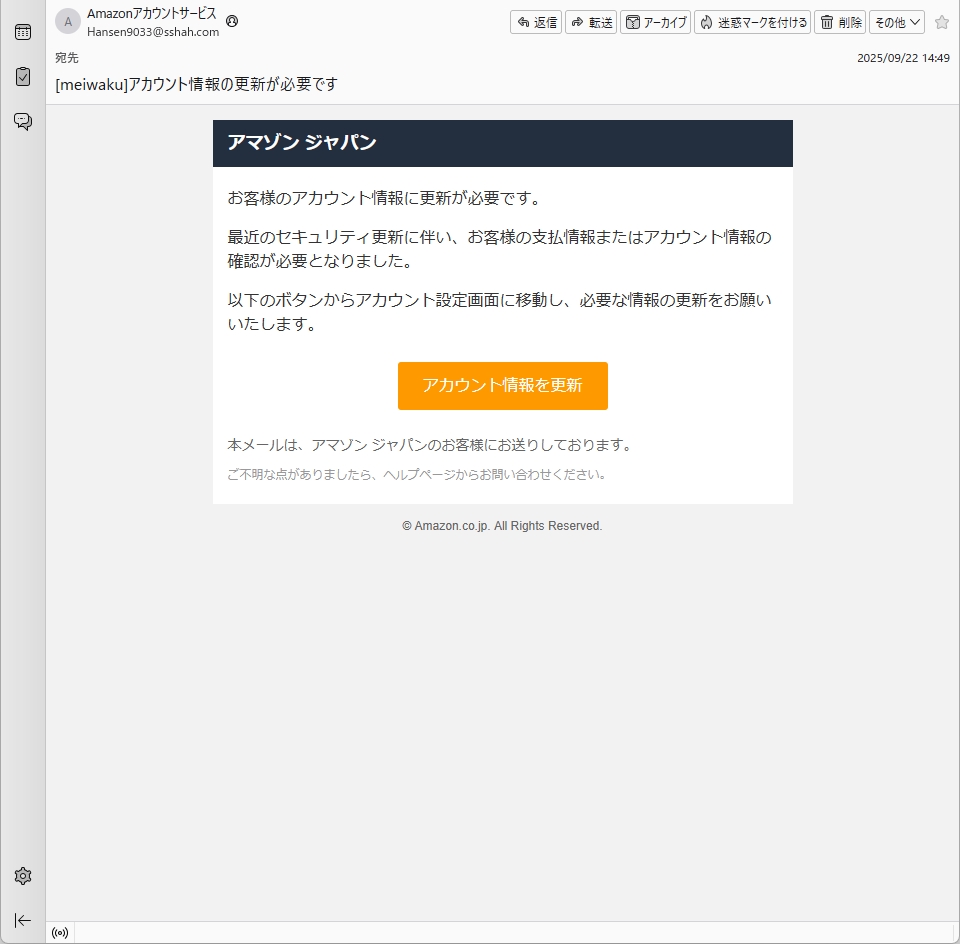Click the email subject line text
This screenshot has height=944, width=960.
click(x=196, y=84)
